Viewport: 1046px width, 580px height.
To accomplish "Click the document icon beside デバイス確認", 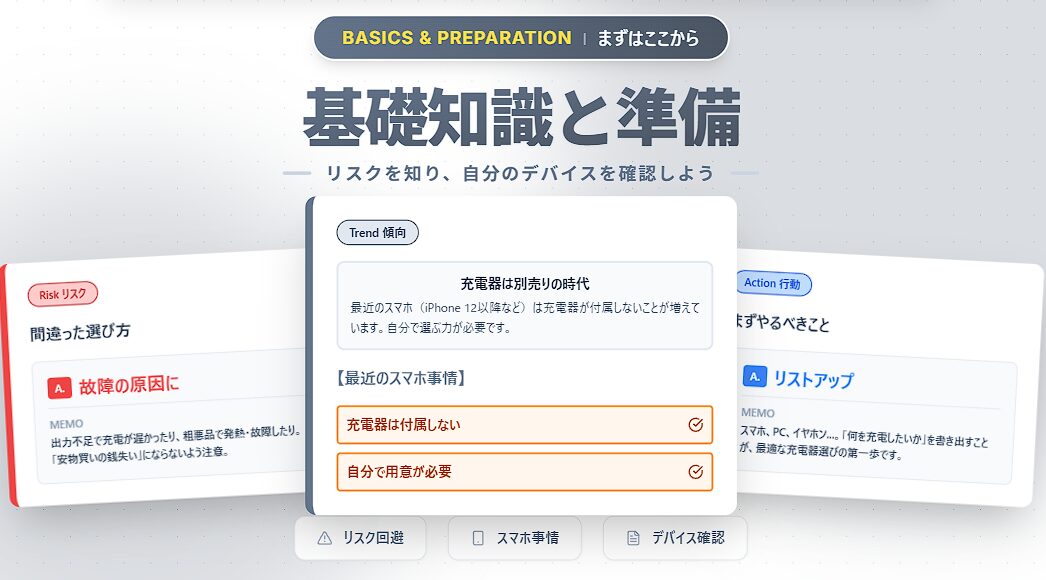I will (x=633, y=538).
